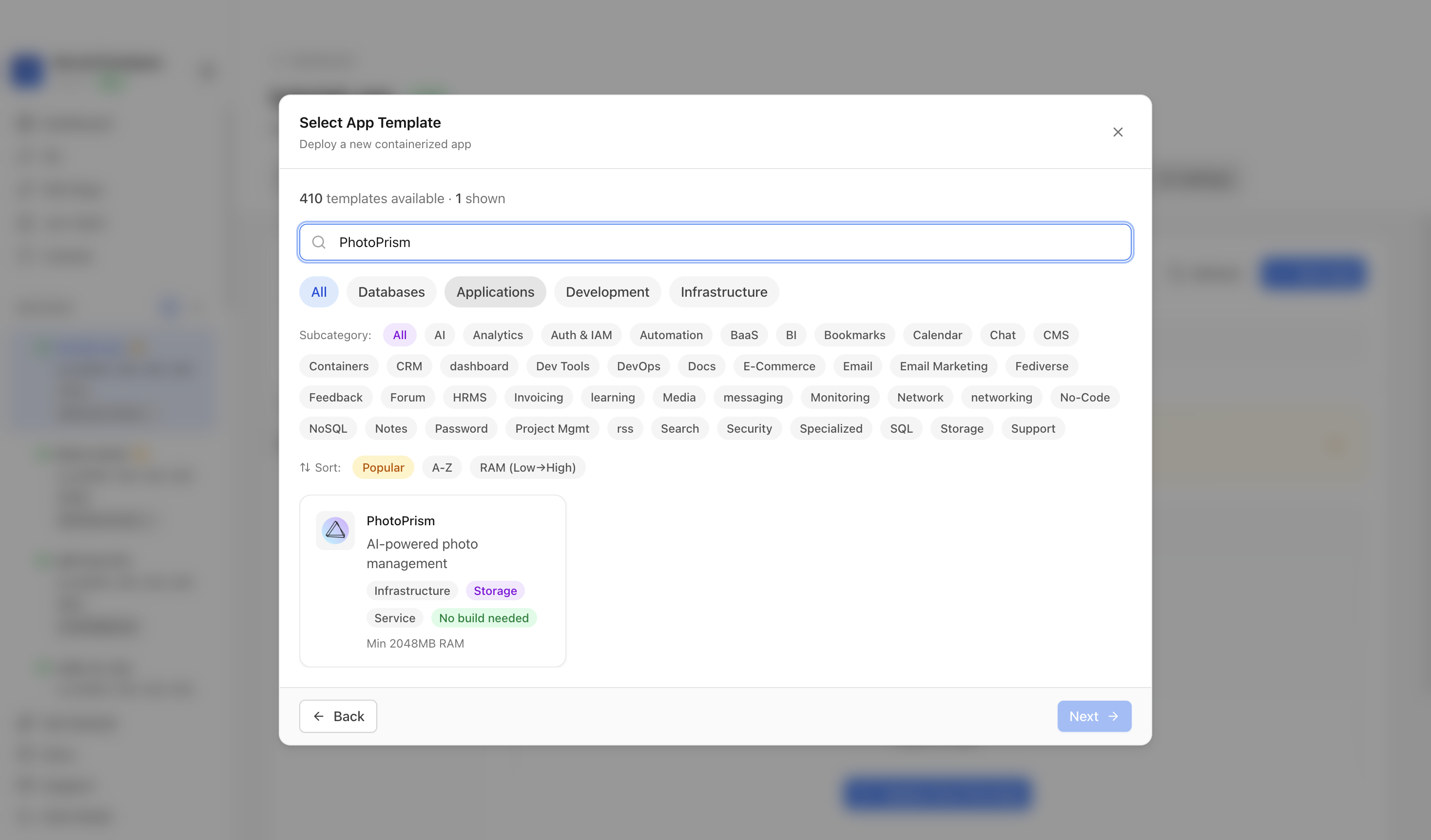Filter by HRMS subcategory

click(x=469, y=397)
